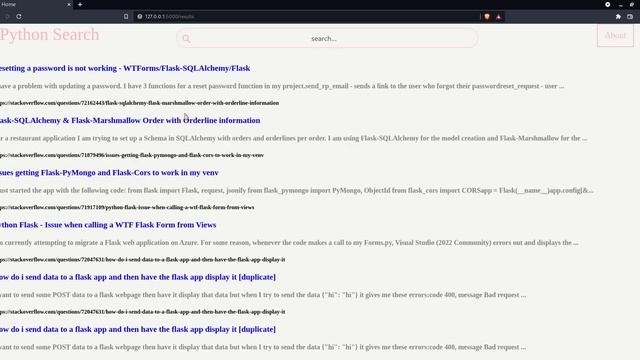Click snippet about restaurant application Schema
The height and width of the screenshot is (360, 640).
coord(293,138)
